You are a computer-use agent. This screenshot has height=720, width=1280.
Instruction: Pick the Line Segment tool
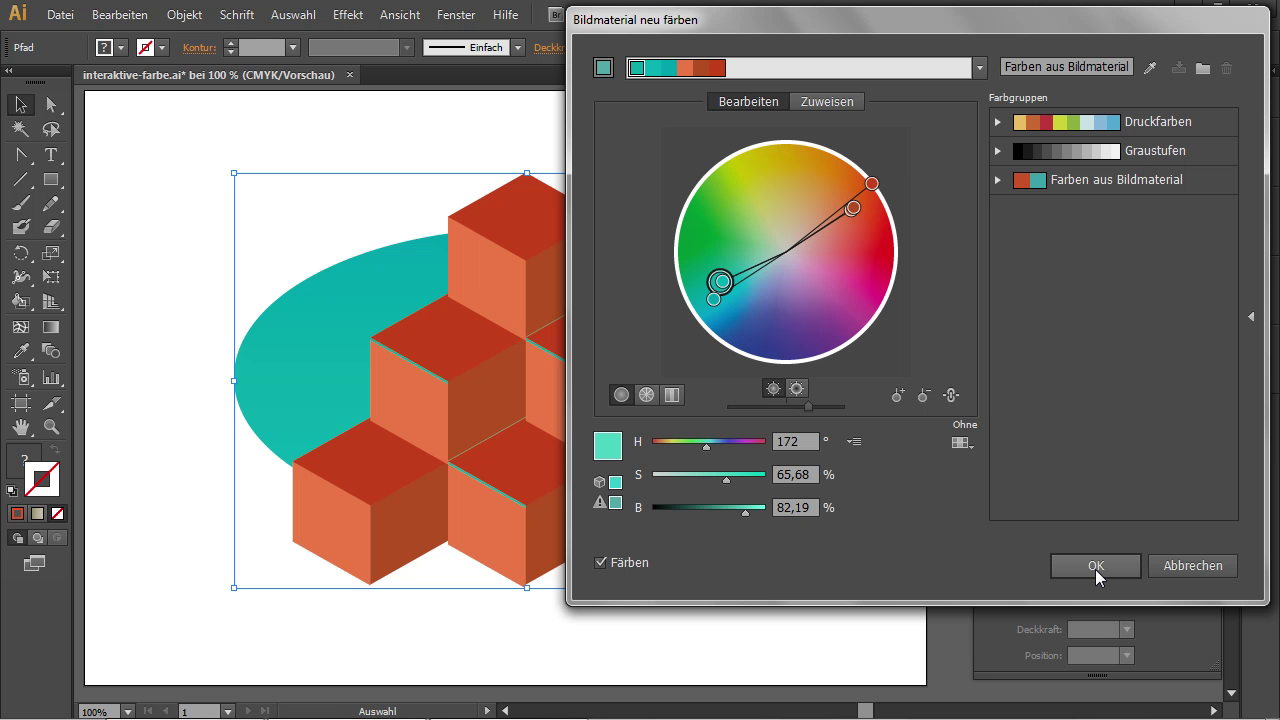coord(21,180)
